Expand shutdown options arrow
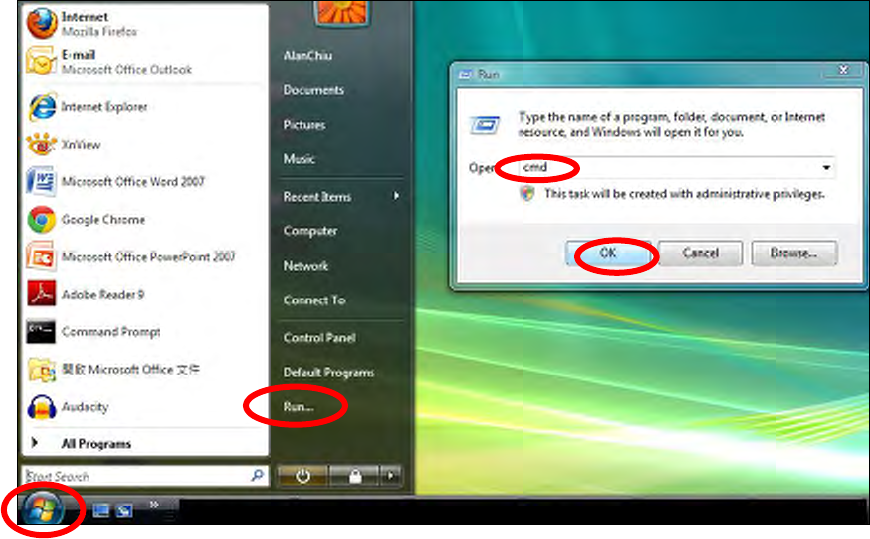 tap(391, 476)
